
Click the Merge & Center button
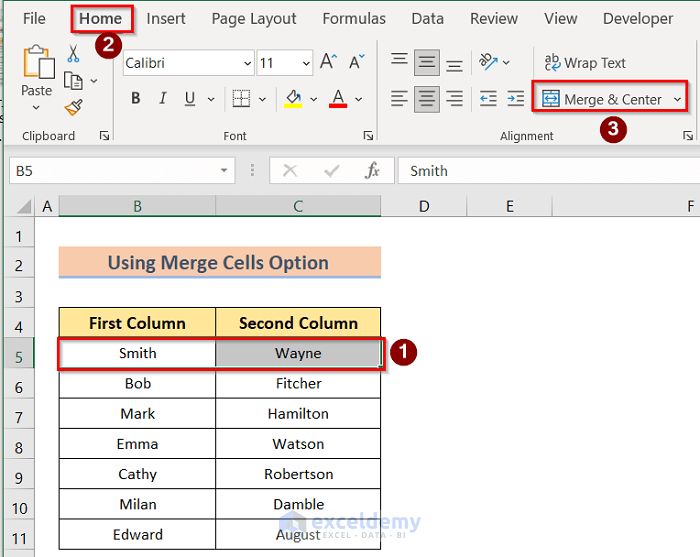pyautogui.click(x=603, y=99)
